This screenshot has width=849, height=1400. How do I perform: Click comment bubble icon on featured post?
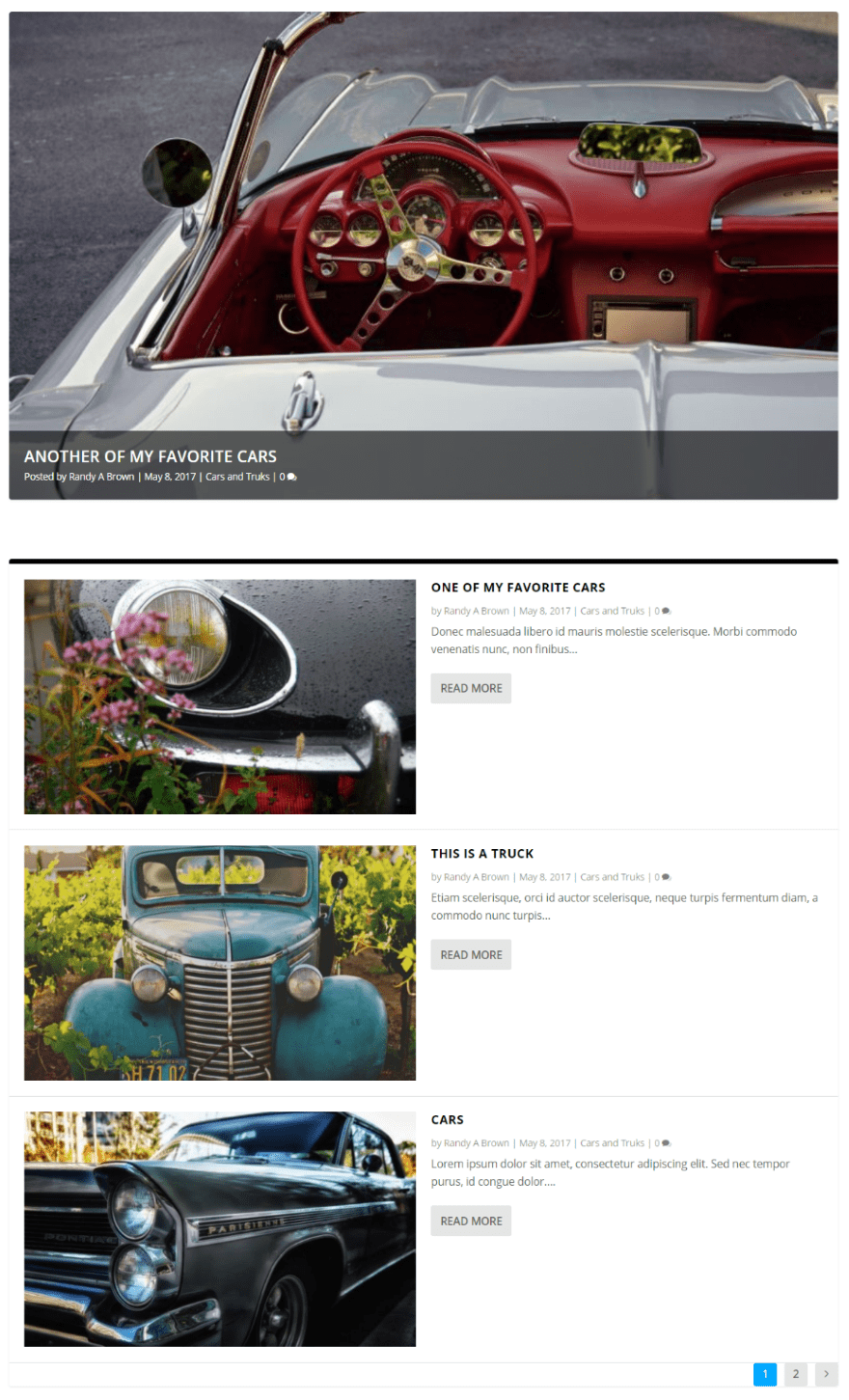[x=291, y=477]
